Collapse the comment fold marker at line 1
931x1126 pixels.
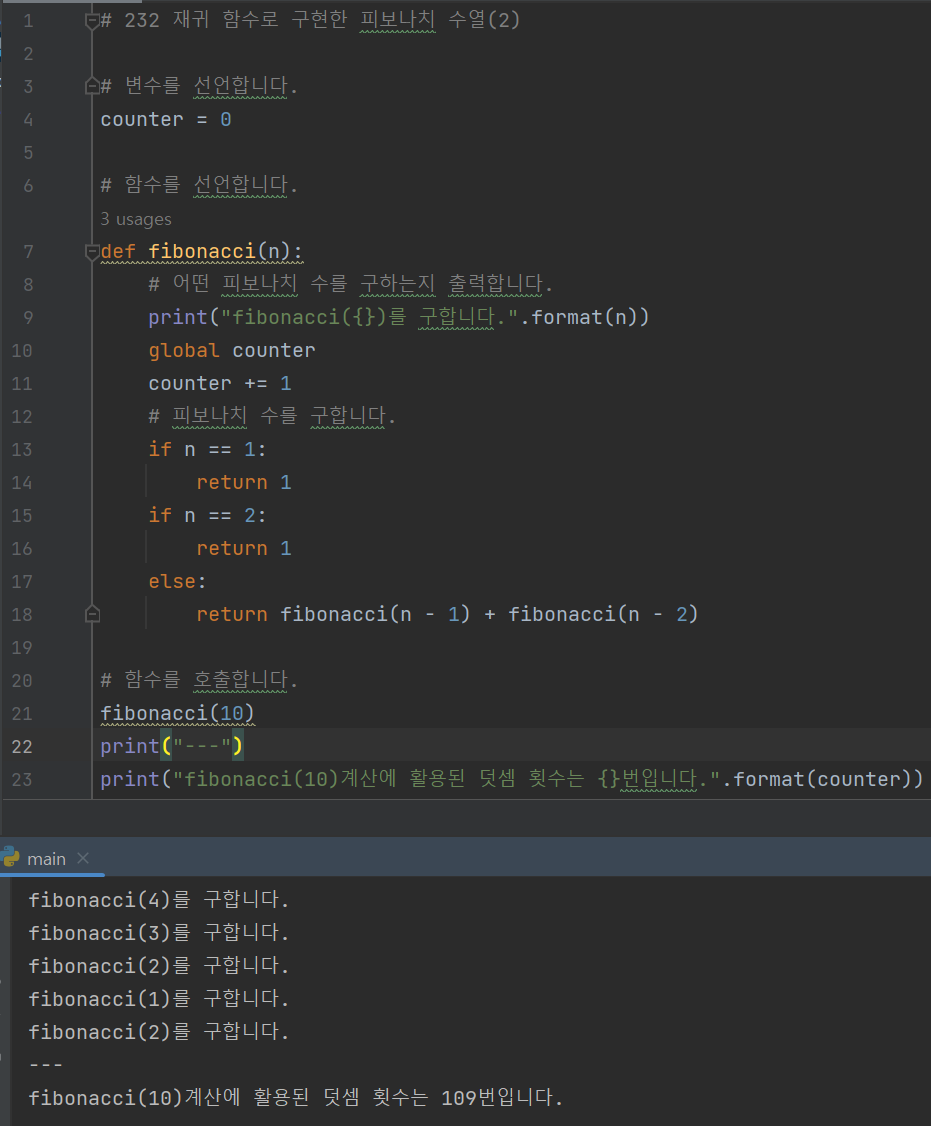click(x=92, y=21)
